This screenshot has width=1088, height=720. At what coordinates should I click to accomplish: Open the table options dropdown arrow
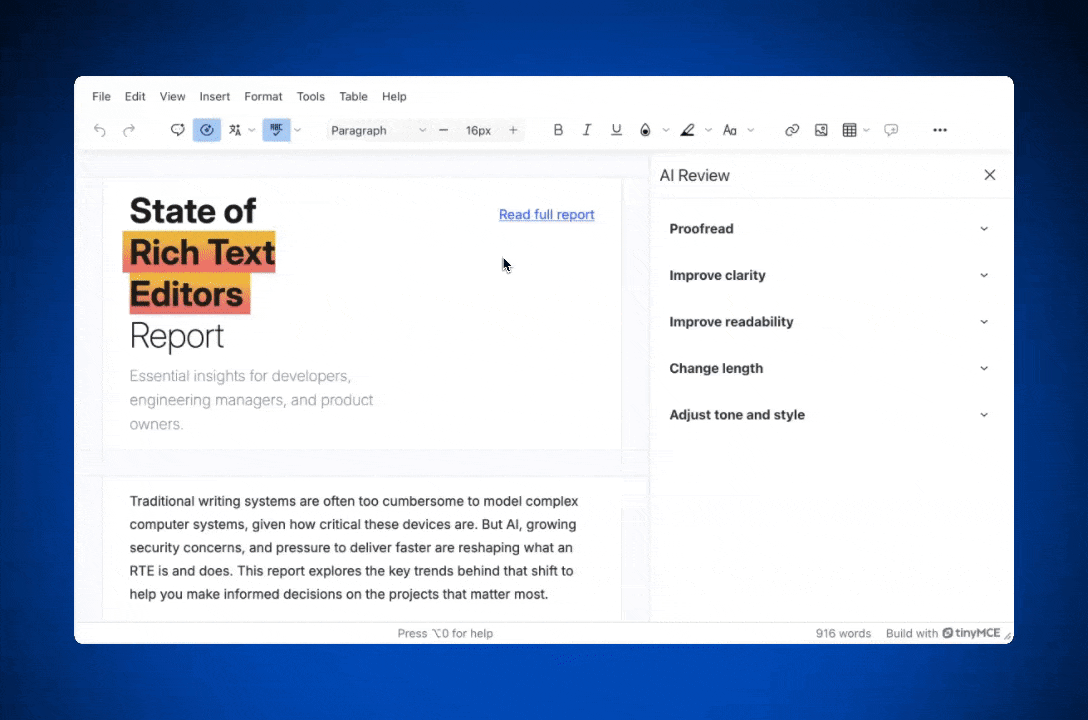[867, 130]
